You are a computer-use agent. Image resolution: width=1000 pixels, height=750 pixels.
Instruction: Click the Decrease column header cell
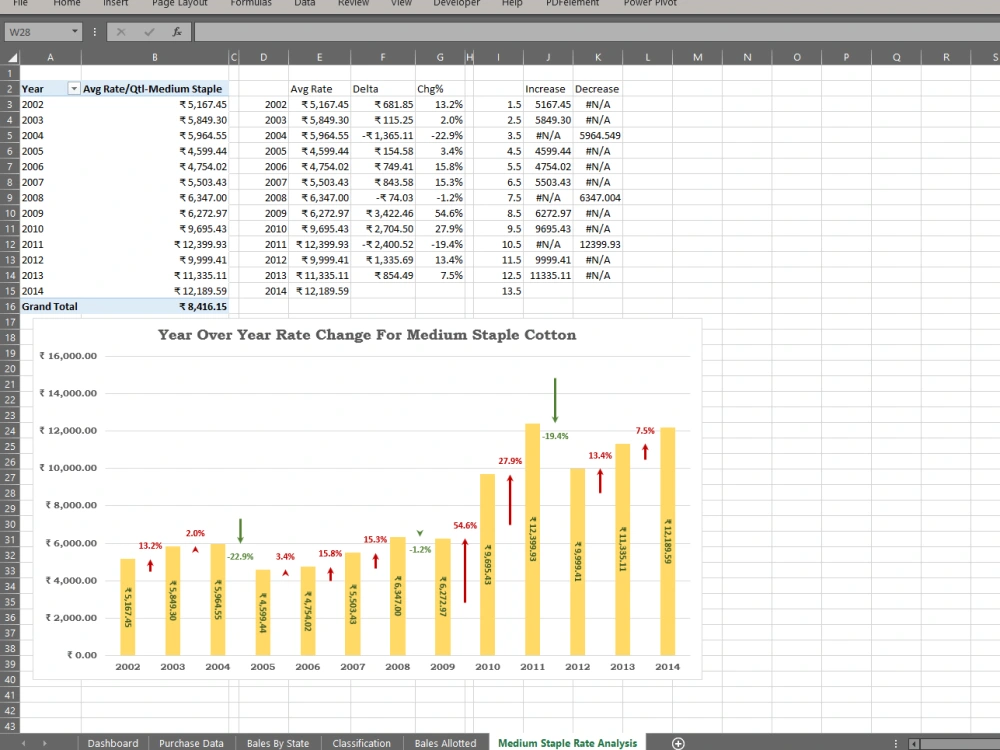[x=598, y=89]
